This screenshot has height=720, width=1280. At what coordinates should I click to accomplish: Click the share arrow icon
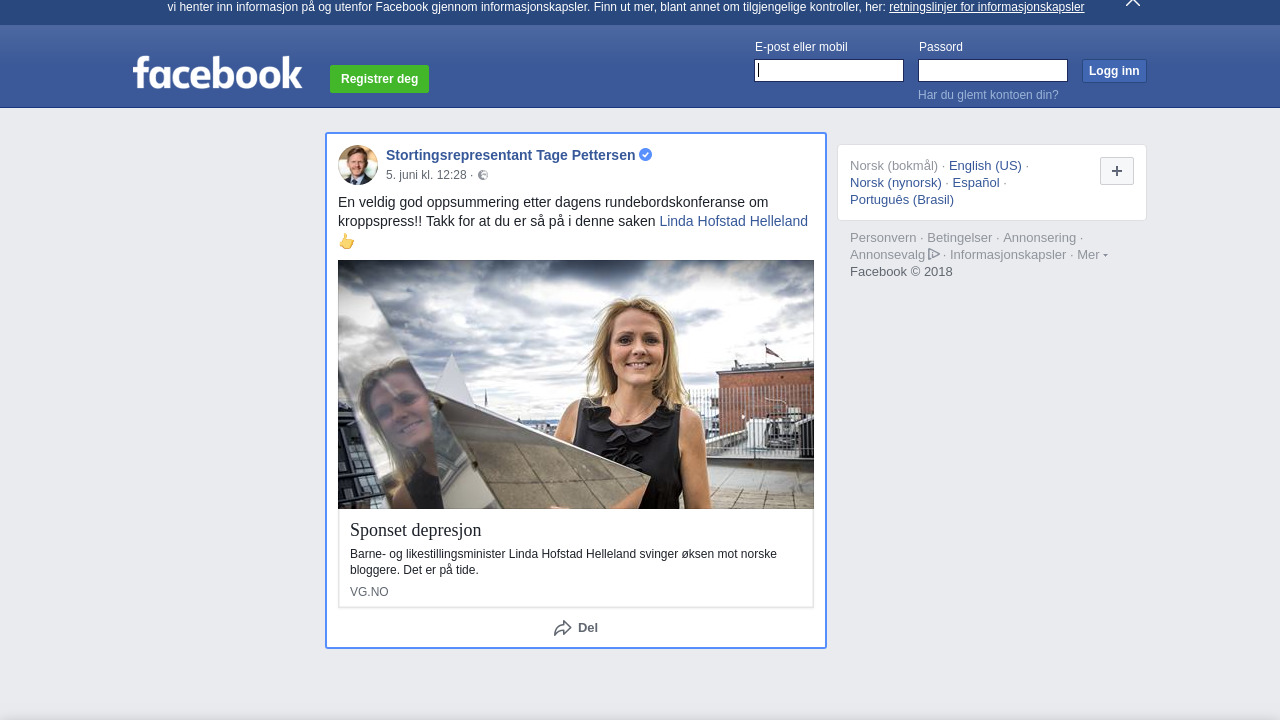point(563,628)
